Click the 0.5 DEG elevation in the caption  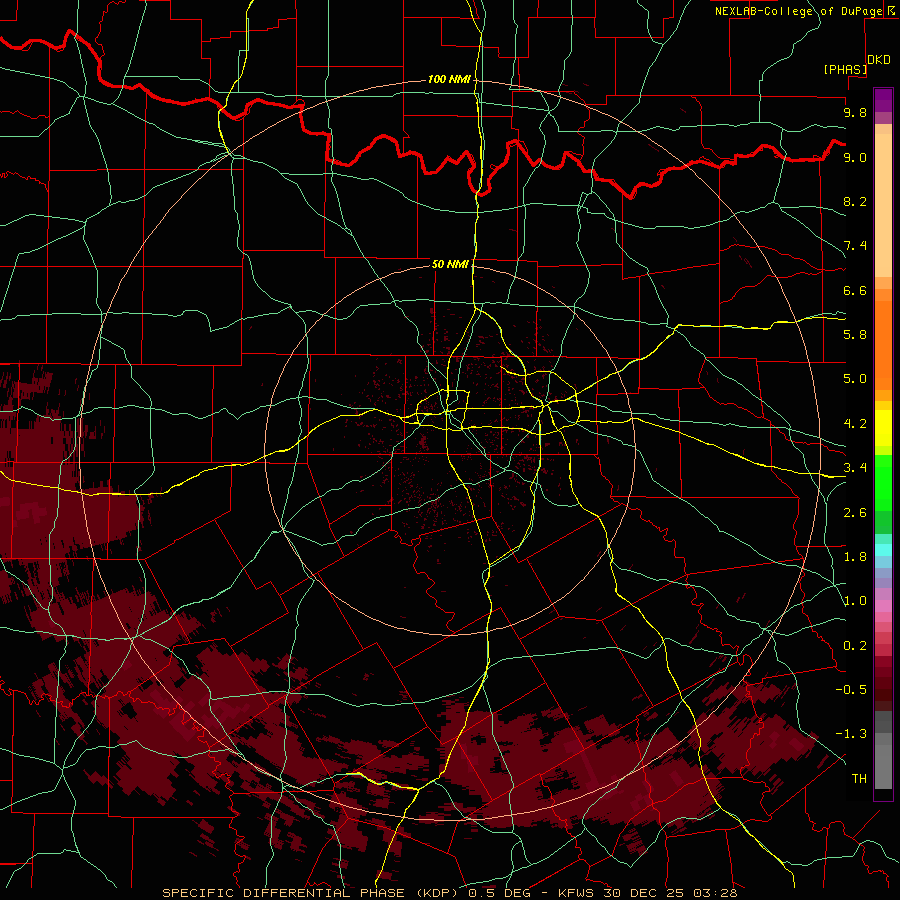(501, 893)
